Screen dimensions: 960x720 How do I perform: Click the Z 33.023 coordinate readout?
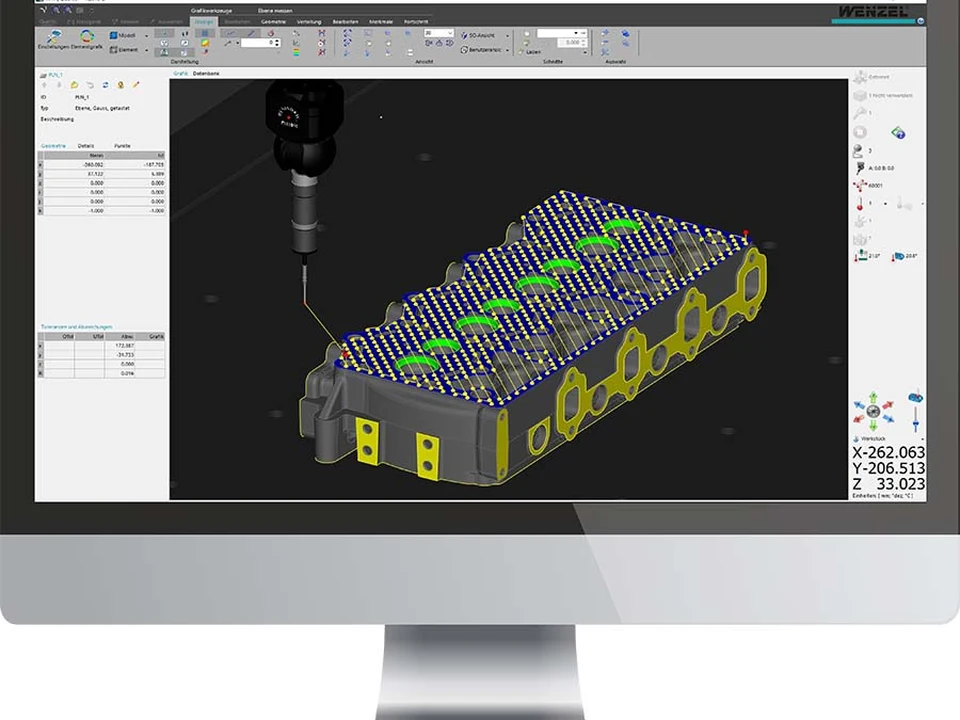(888, 484)
